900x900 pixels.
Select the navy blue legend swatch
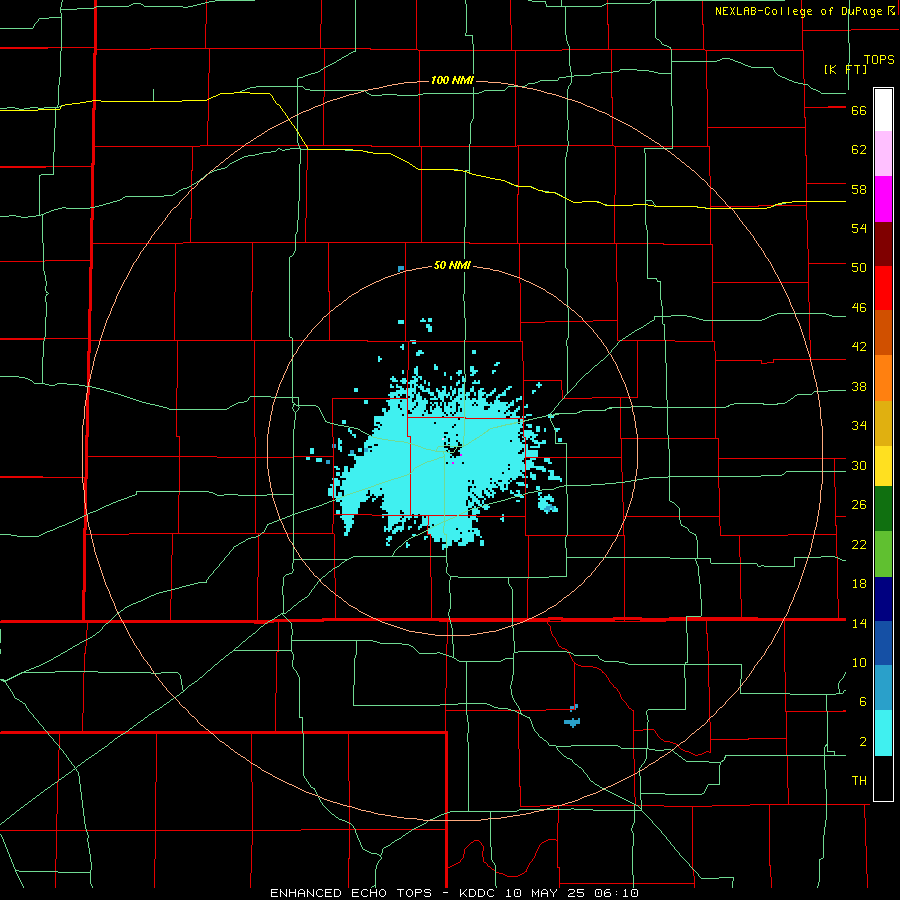click(x=883, y=599)
